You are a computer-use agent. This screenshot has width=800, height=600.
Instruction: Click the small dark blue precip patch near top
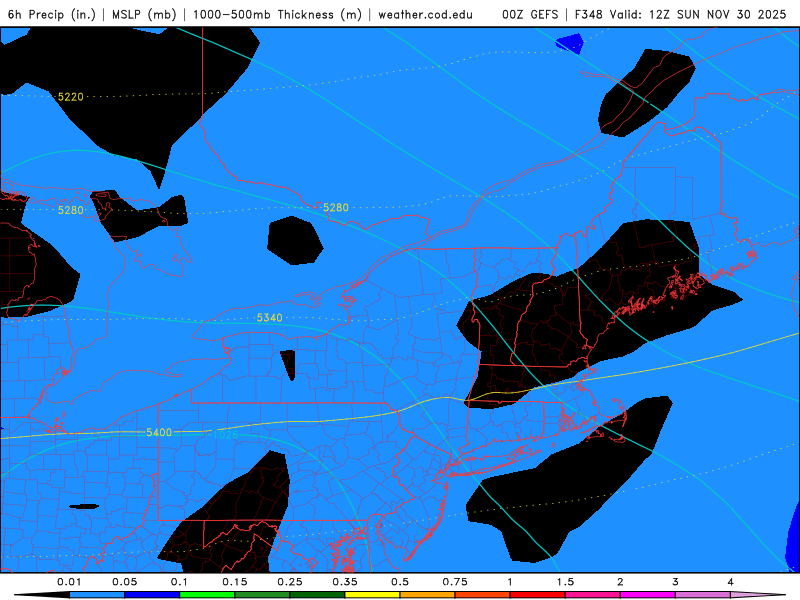[570, 43]
